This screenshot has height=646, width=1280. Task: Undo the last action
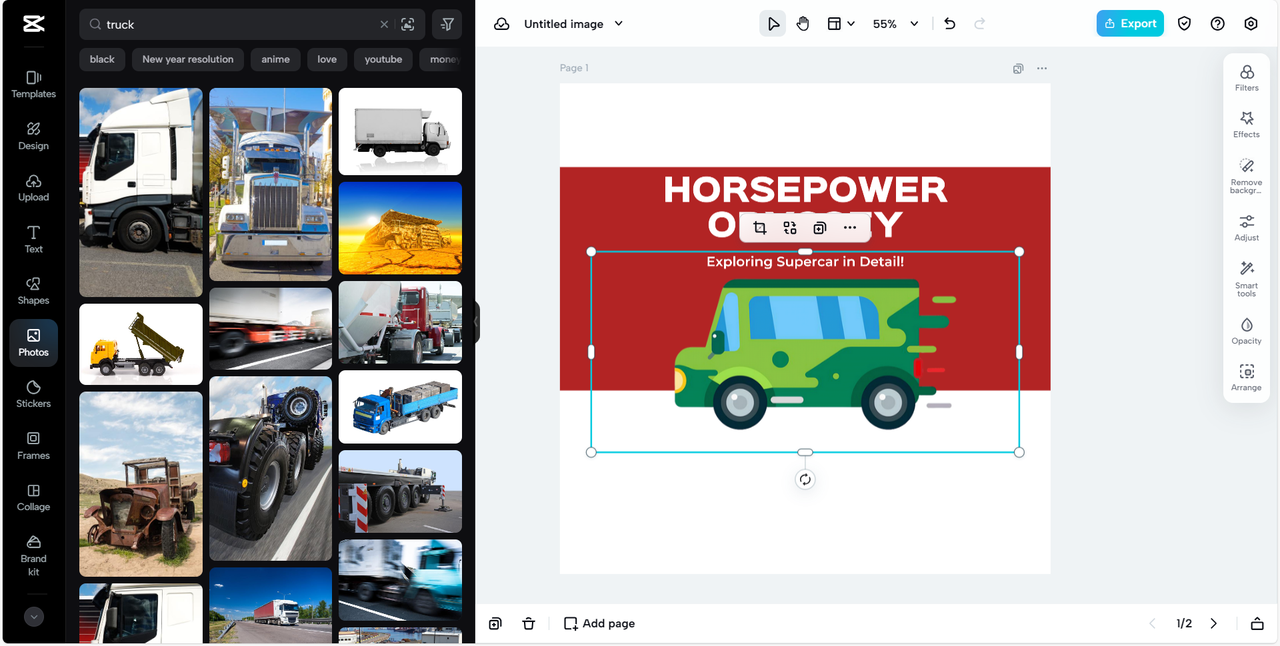coord(950,24)
